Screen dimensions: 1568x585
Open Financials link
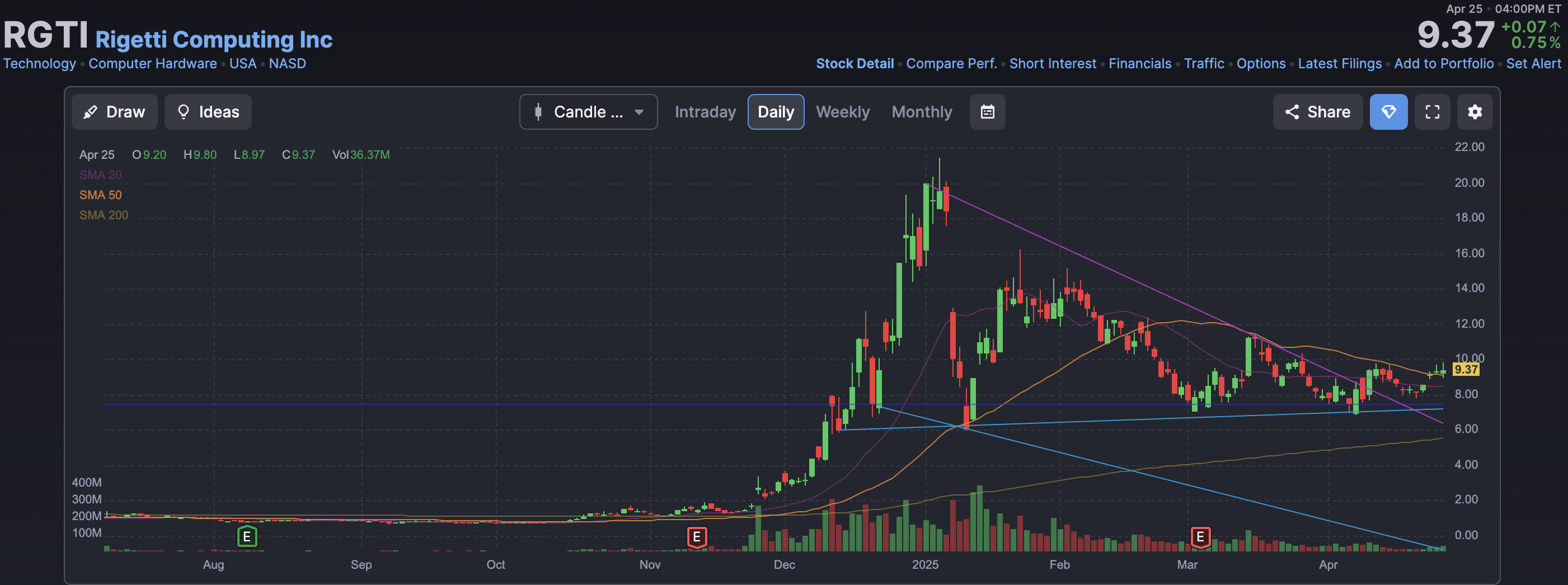click(x=1139, y=63)
